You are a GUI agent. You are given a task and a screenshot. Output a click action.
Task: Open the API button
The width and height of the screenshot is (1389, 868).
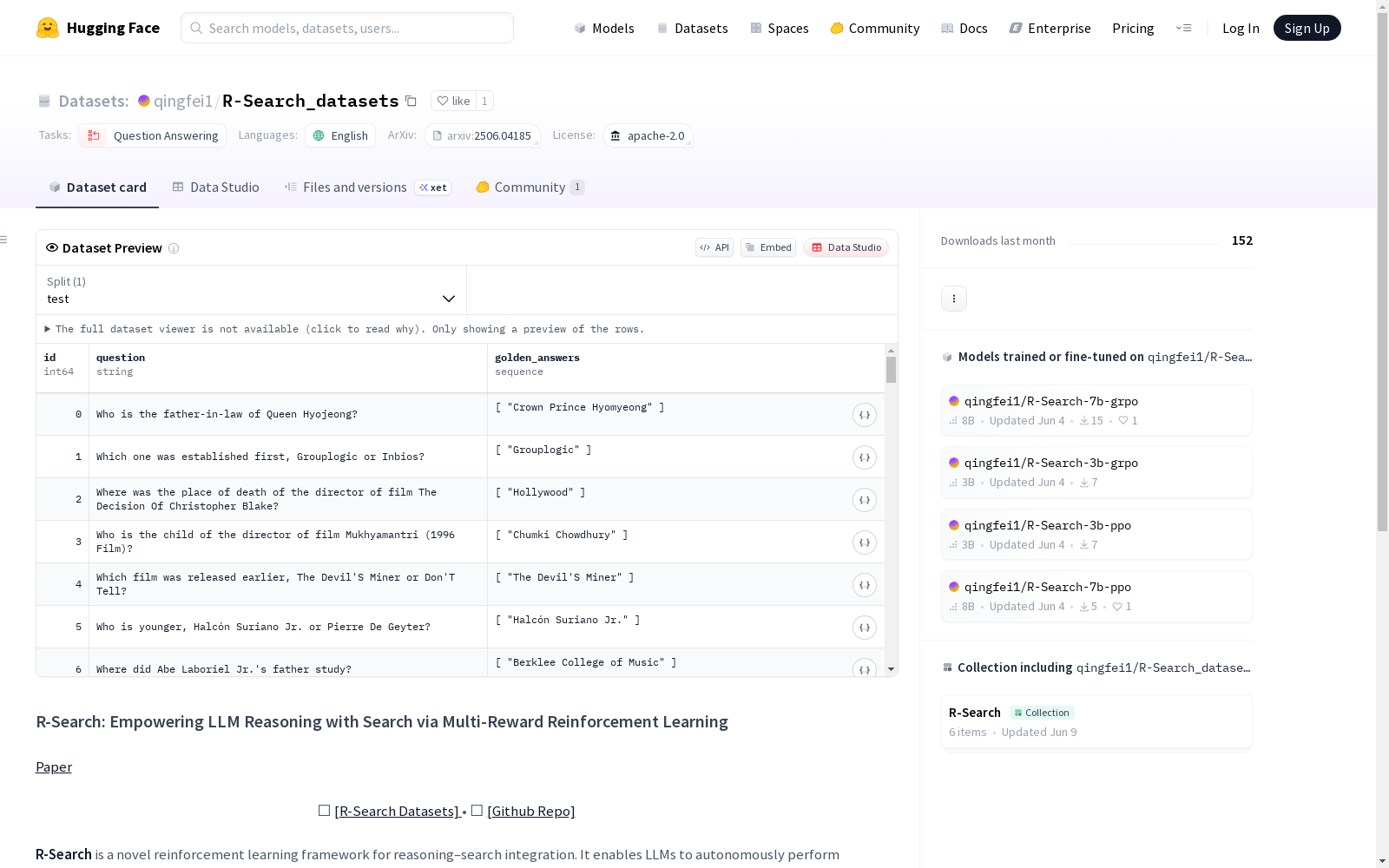714,247
